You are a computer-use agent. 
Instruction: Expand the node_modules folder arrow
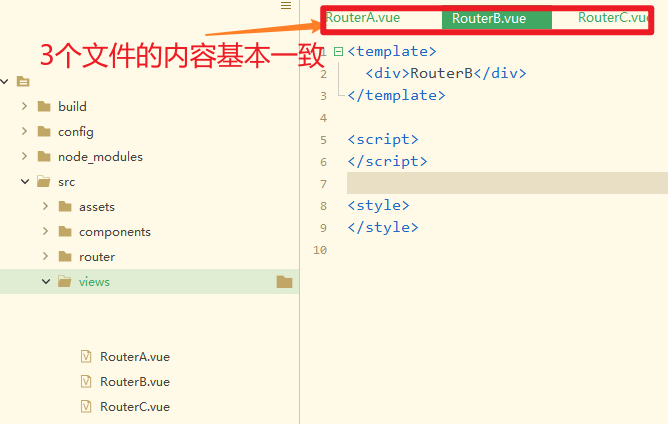pos(25,156)
